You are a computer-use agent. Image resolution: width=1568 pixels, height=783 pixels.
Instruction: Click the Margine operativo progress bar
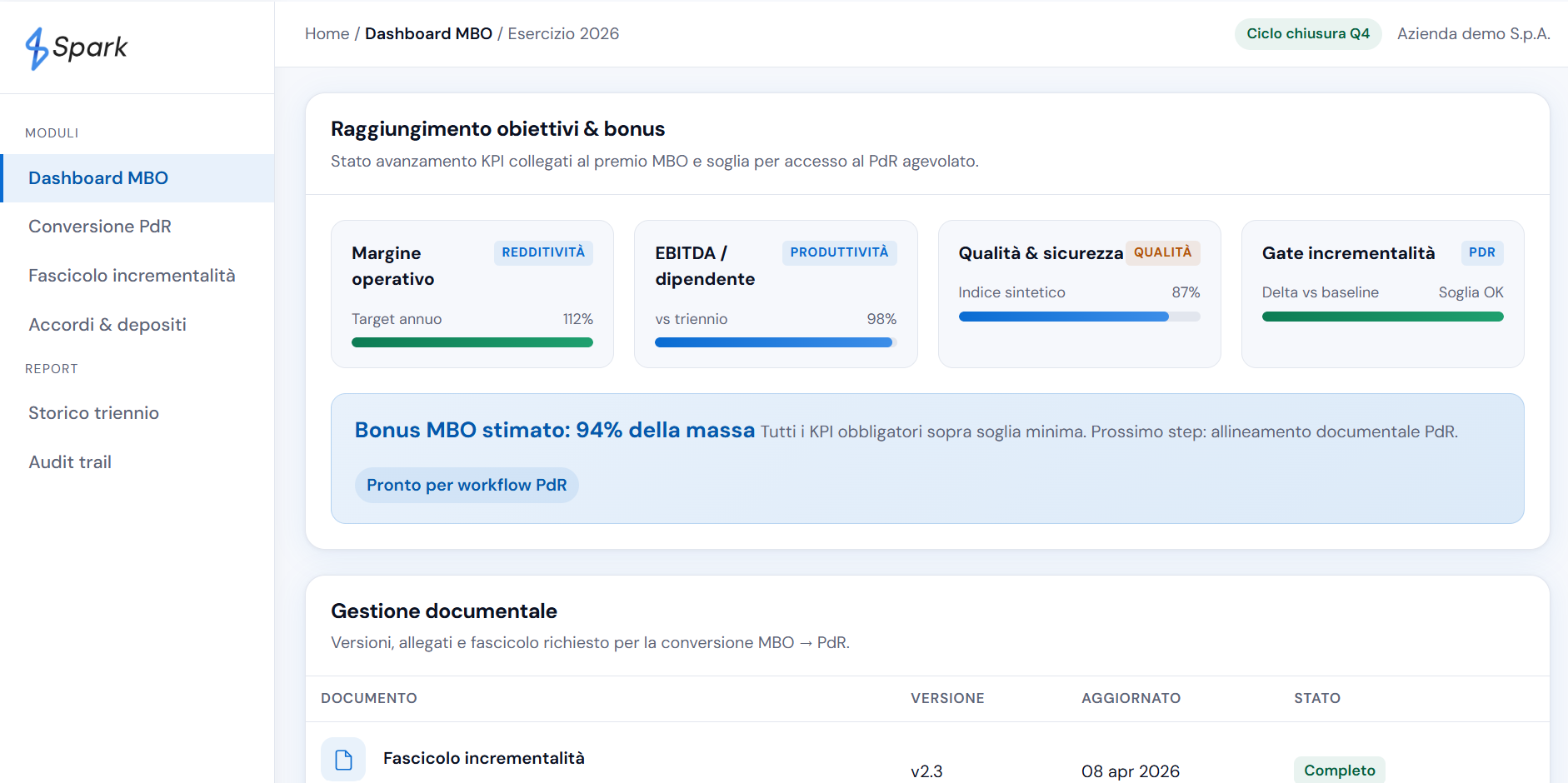472,342
